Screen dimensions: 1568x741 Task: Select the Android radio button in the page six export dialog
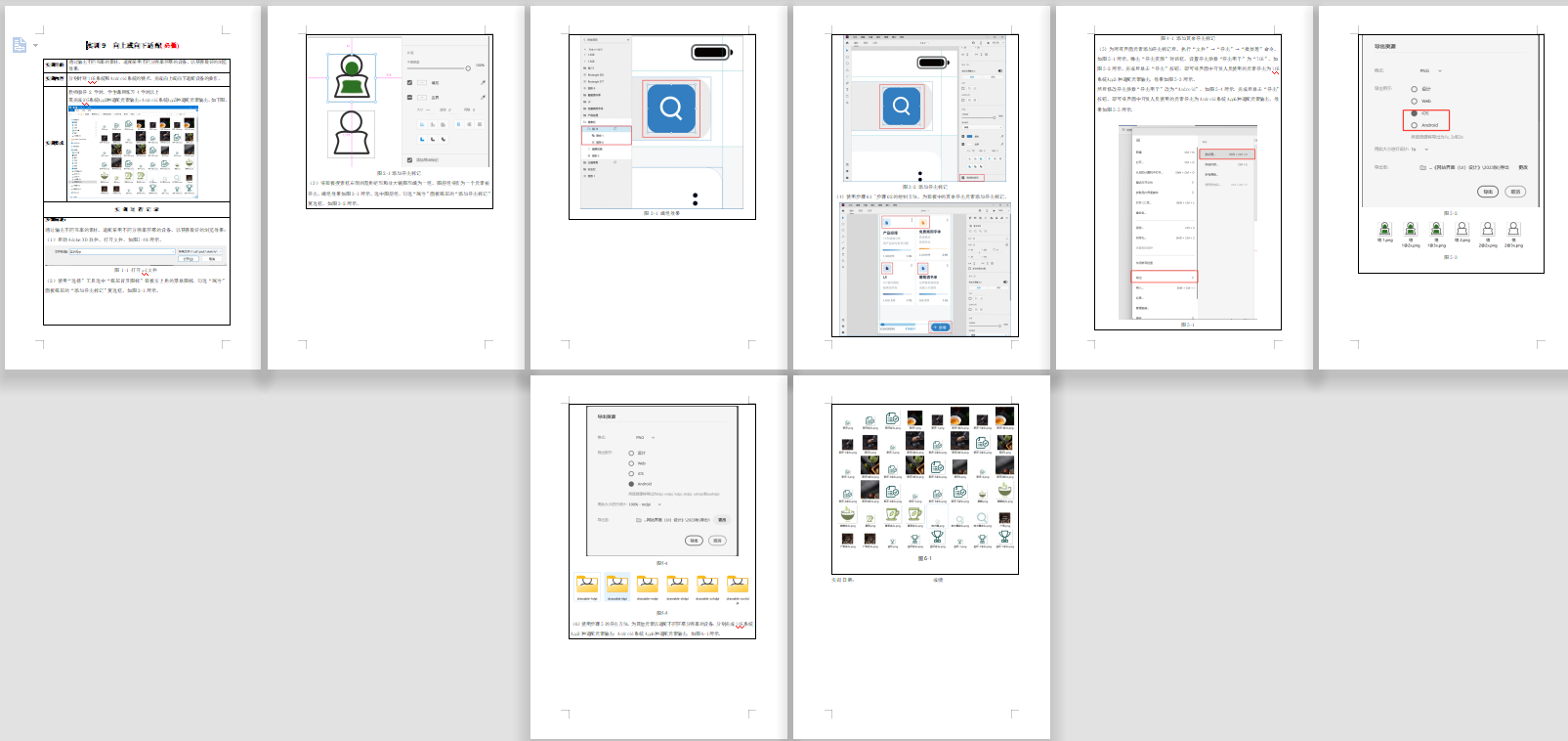1414,125
